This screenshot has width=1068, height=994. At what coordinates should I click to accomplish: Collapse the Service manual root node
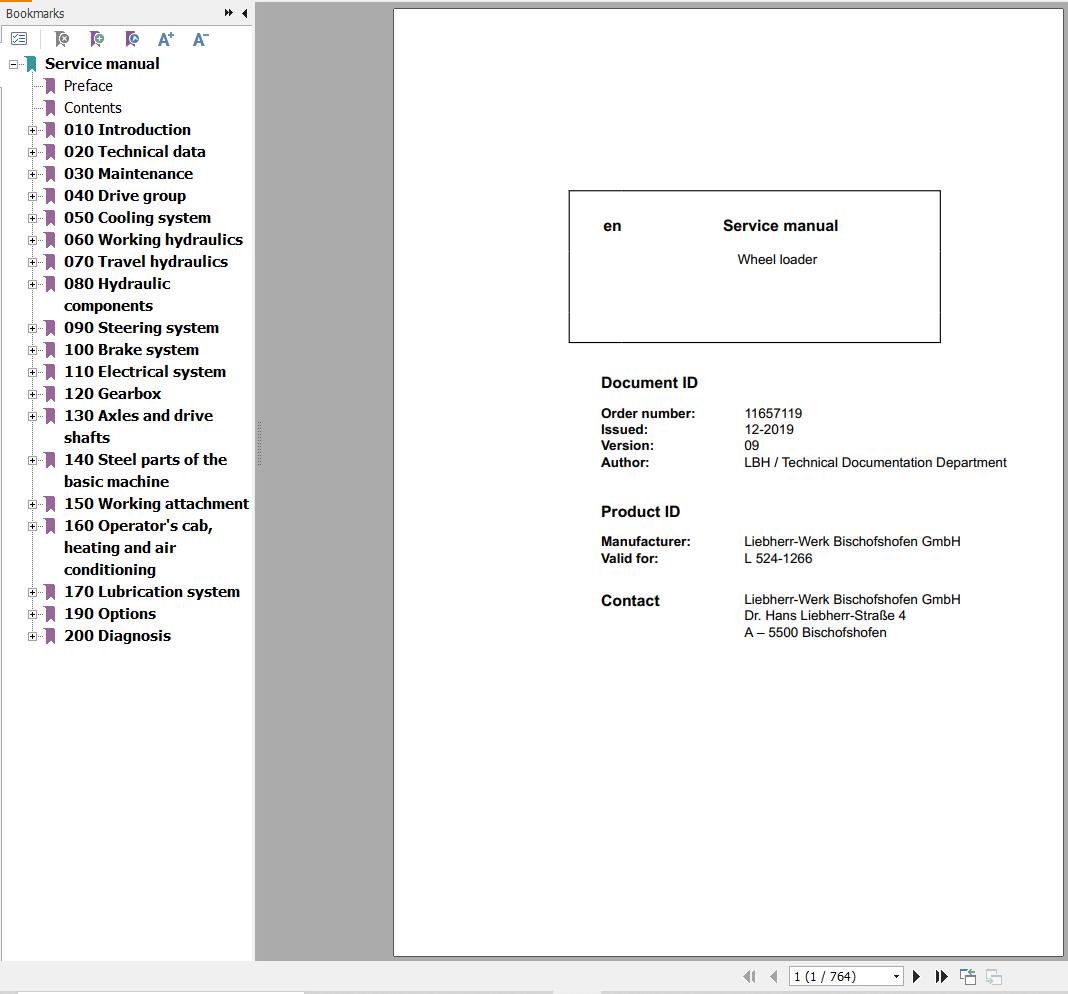13,64
